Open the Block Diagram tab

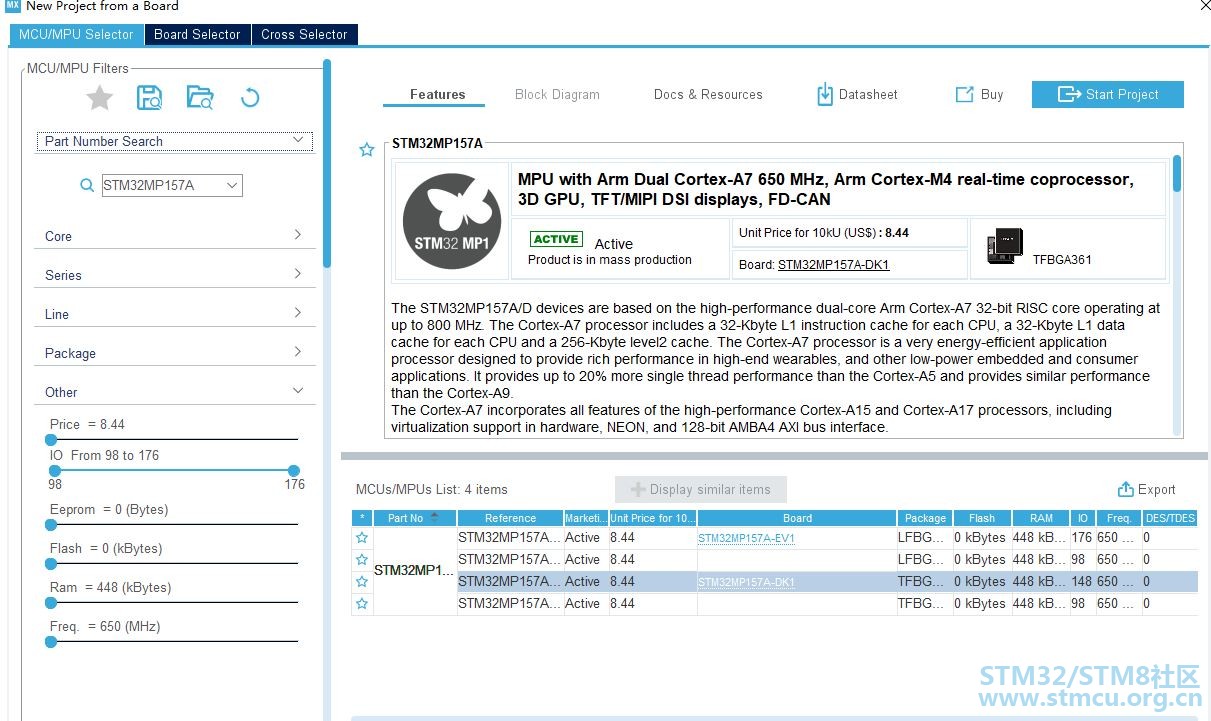[557, 94]
